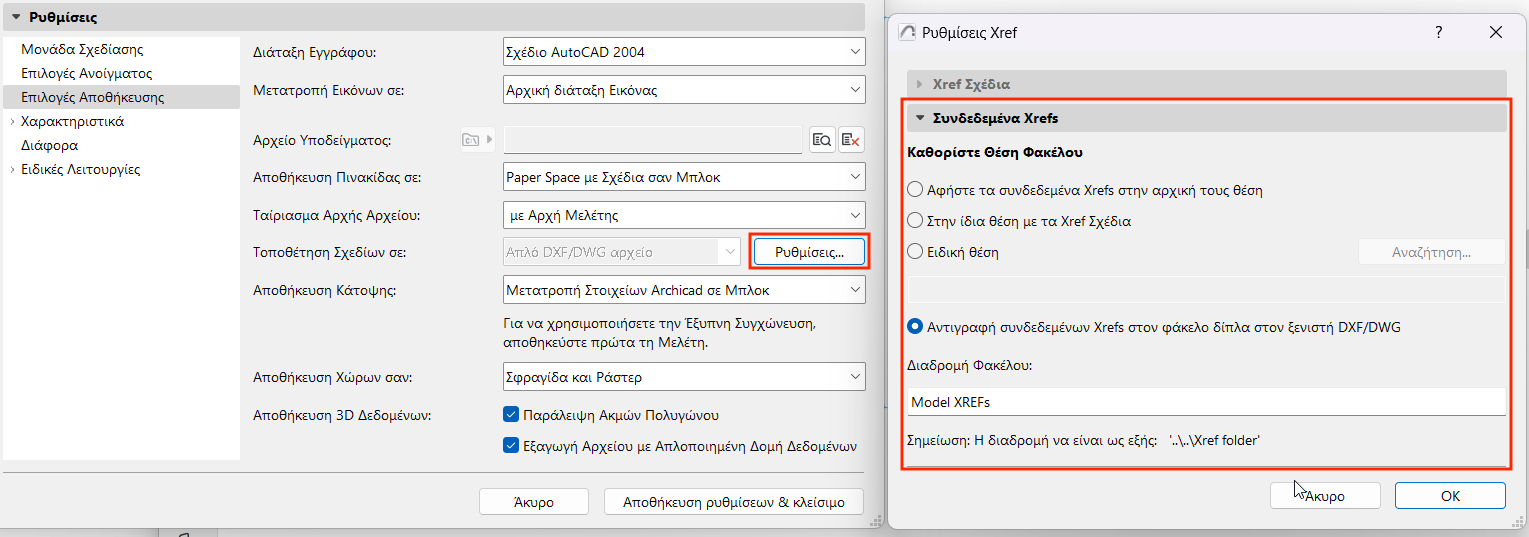
Task: Select 'Διάφορα' in the settings list
Action: (49, 145)
